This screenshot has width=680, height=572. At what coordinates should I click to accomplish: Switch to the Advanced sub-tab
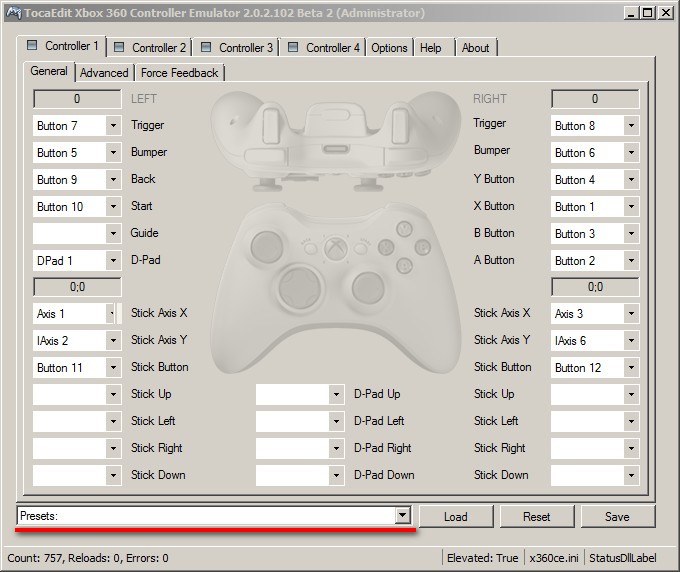(x=104, y=73)
